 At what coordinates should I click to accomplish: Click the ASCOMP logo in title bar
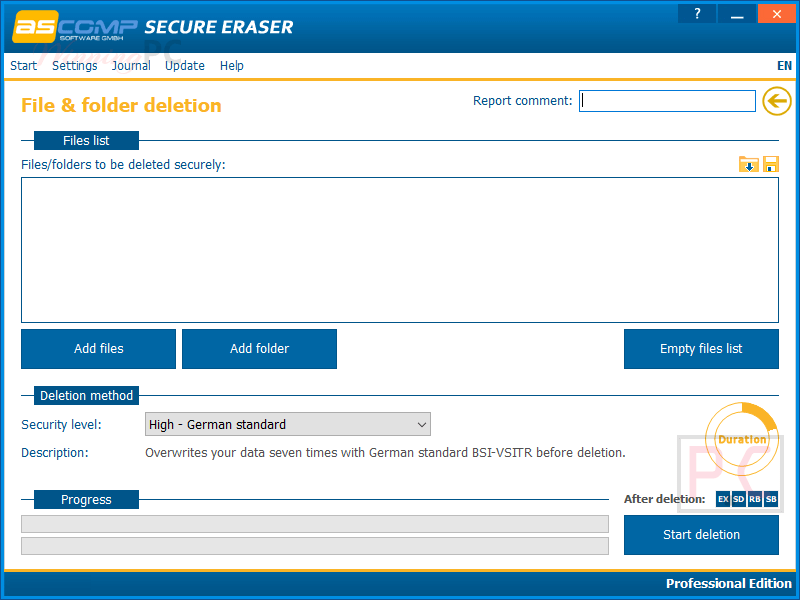[73, 26]
